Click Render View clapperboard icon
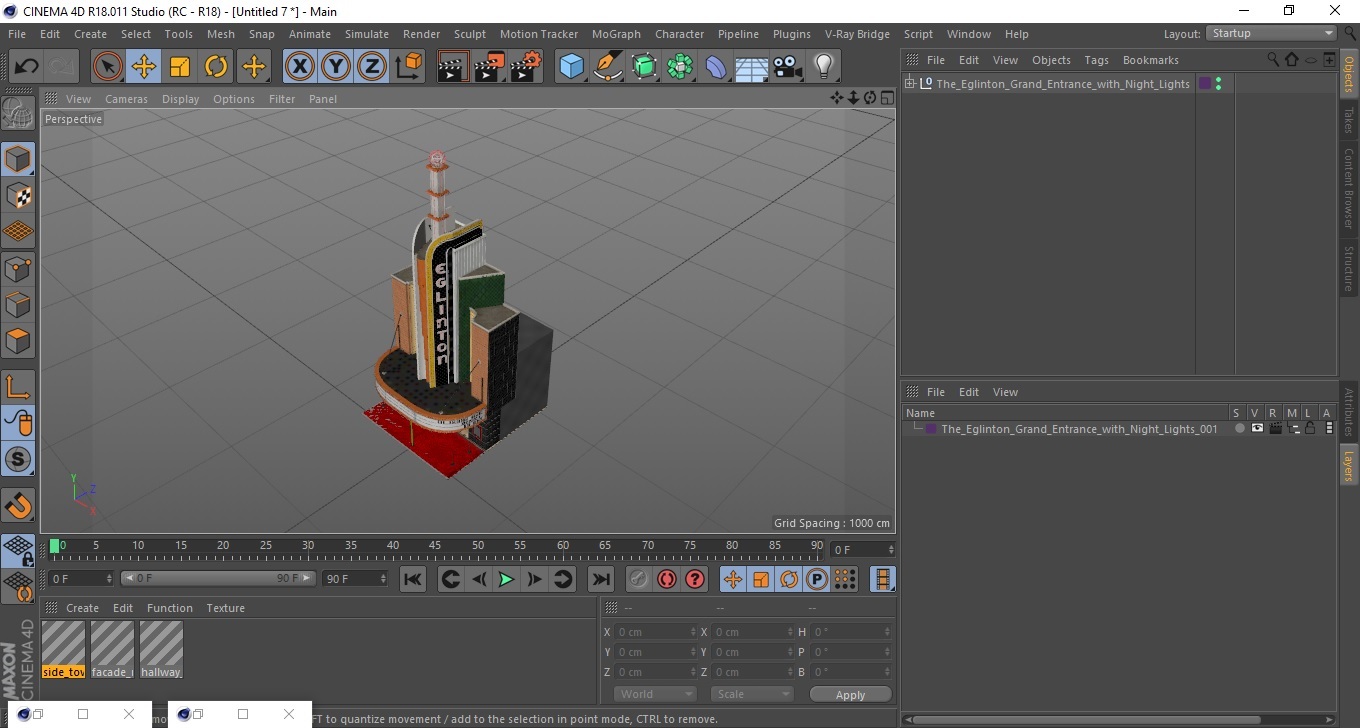 pos(453,67)
